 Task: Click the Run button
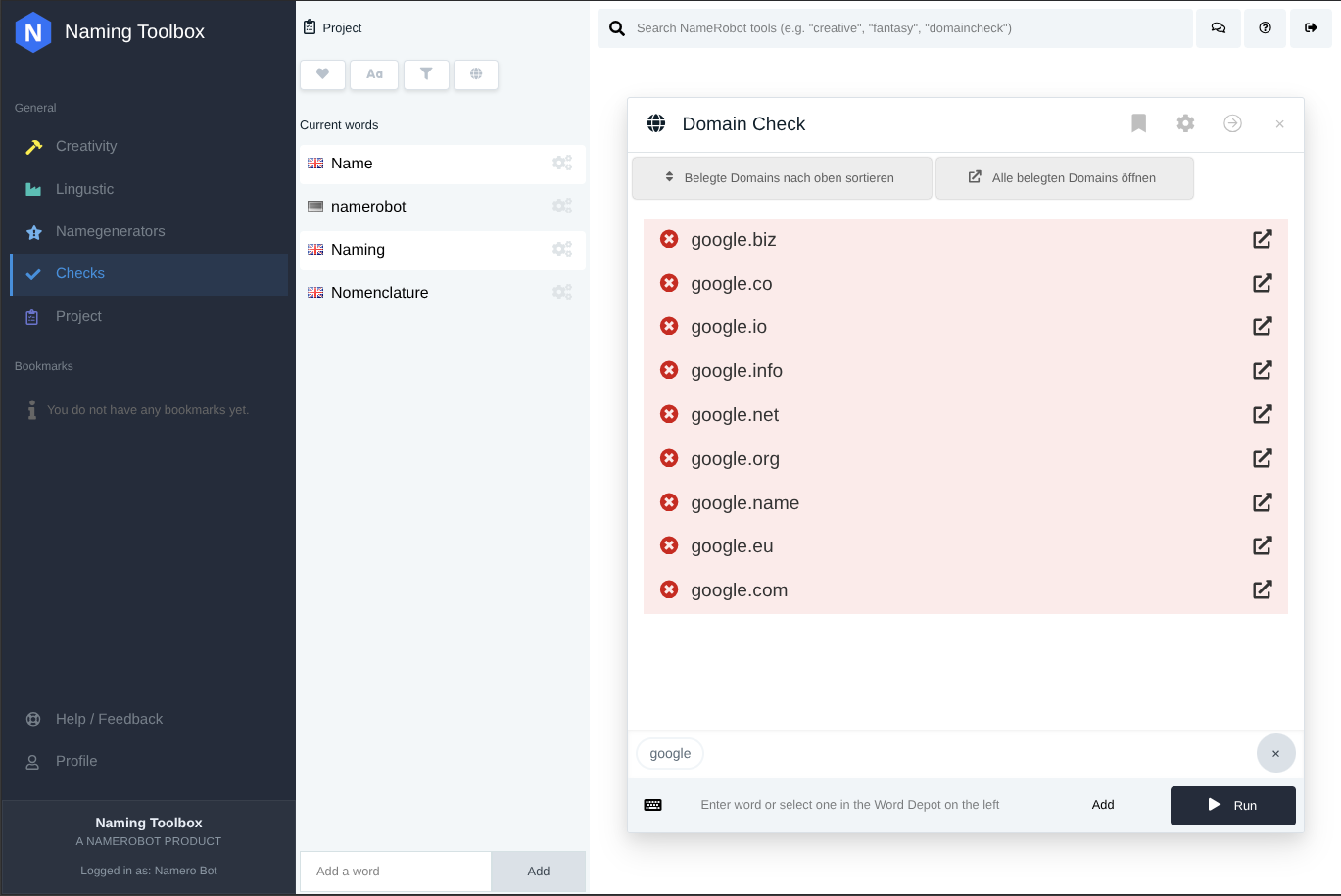point(1232,805)
